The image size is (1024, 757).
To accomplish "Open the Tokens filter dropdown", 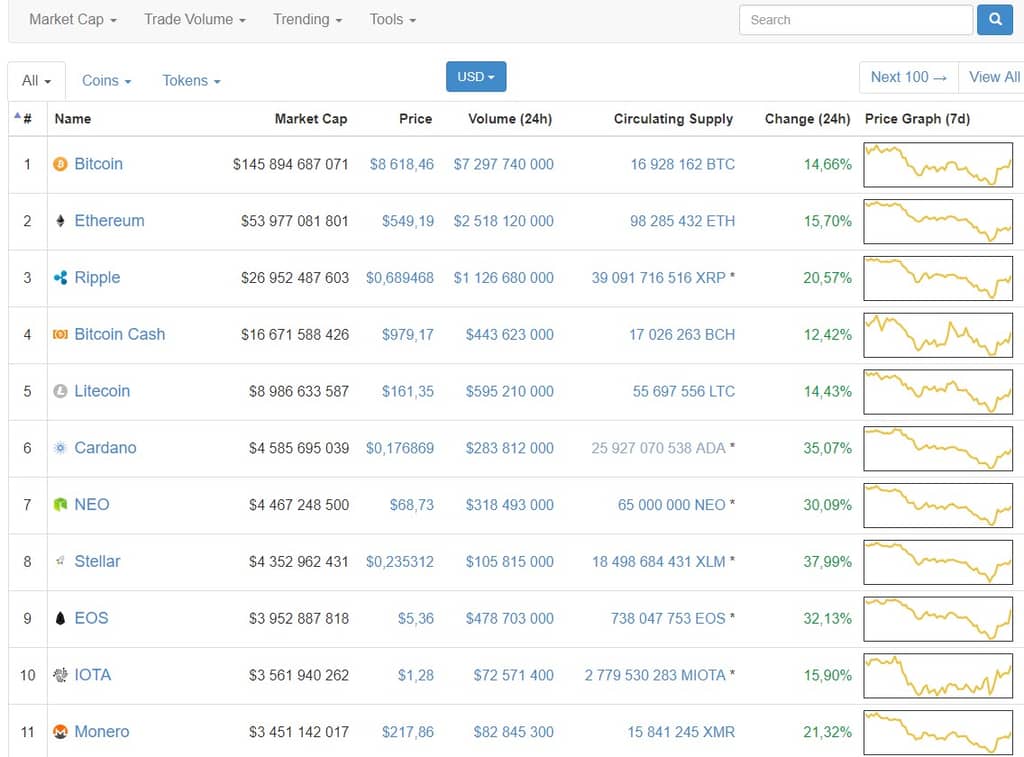I will click(x=191, y=80).
